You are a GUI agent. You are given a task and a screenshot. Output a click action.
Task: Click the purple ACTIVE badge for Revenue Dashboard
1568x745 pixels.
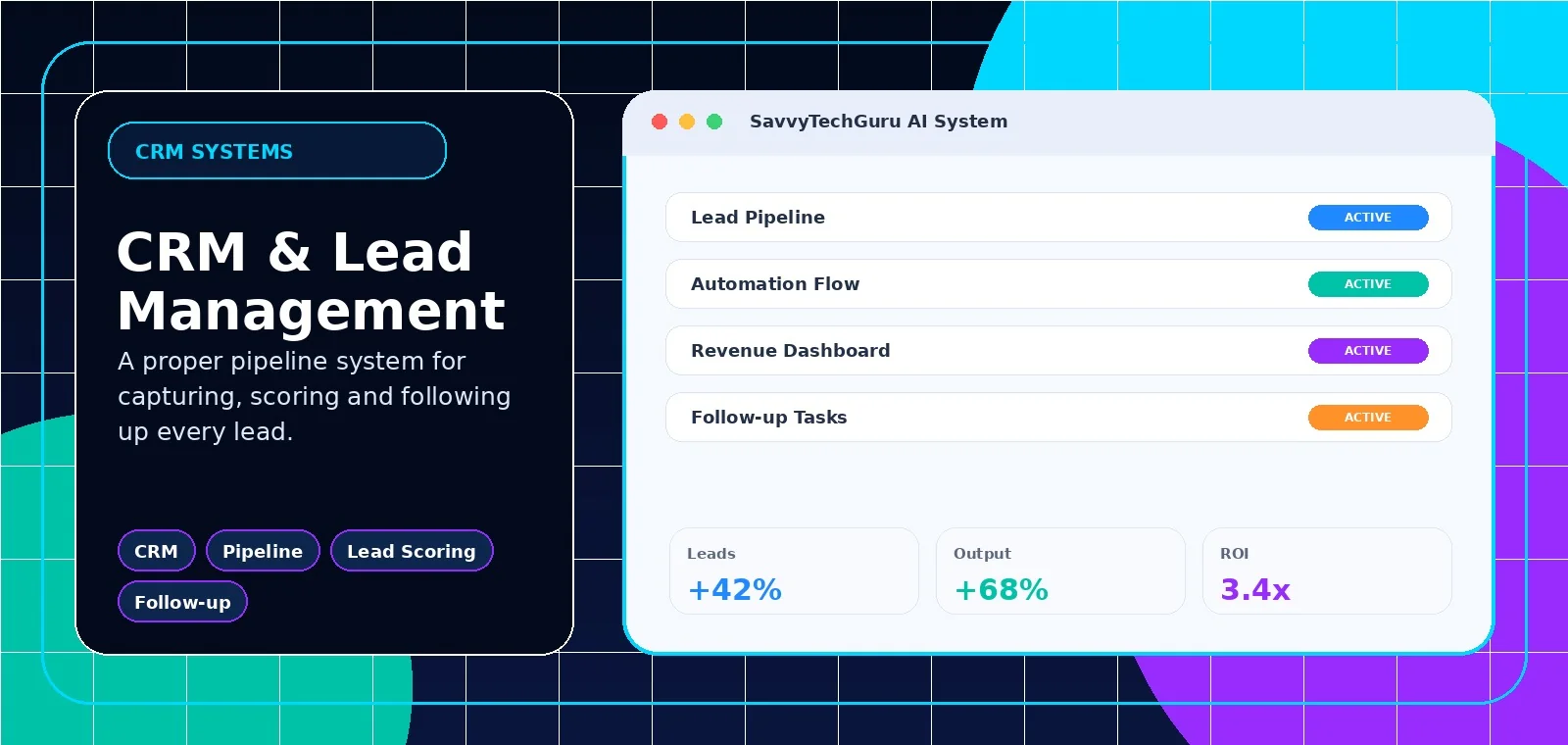pos(1368,351)
